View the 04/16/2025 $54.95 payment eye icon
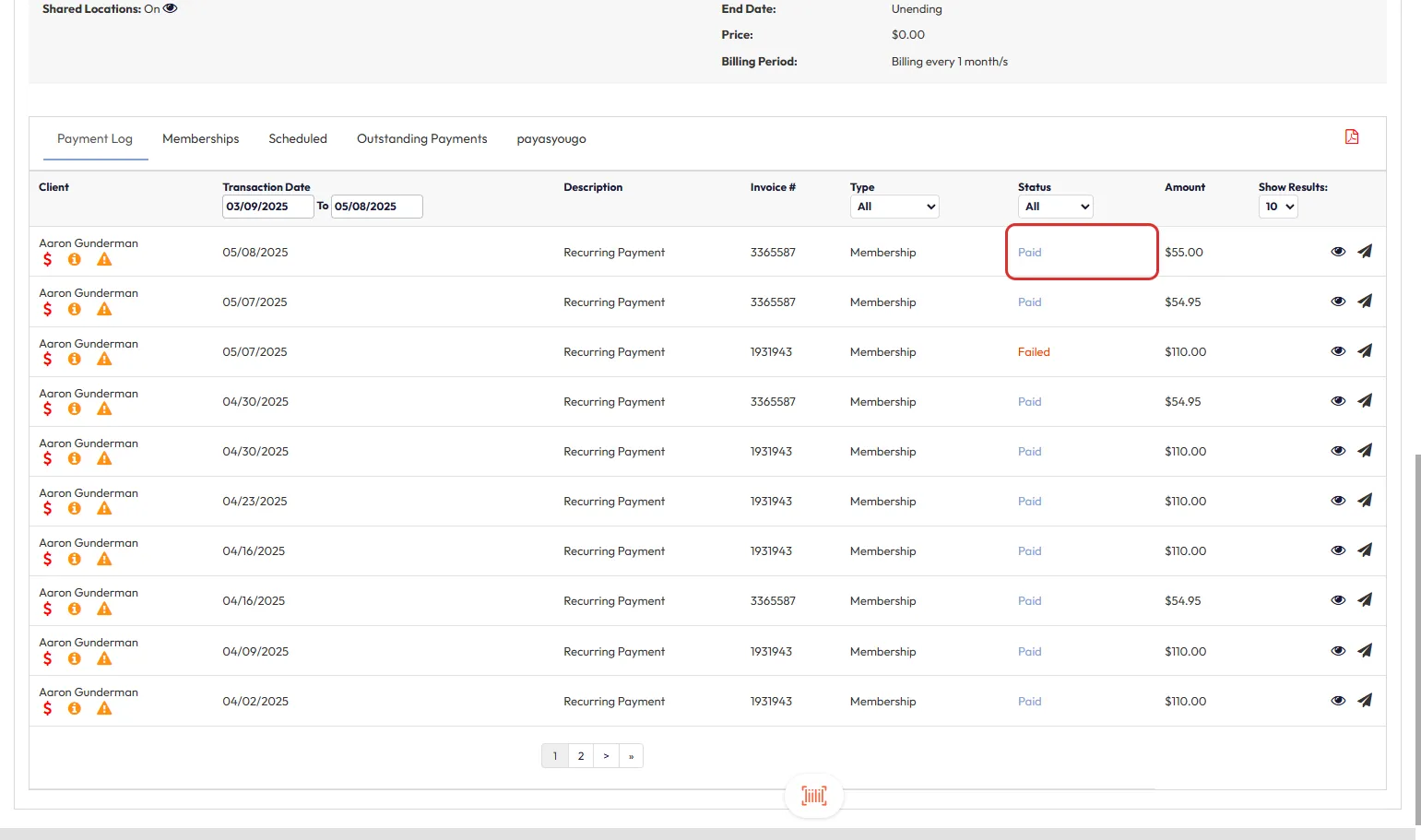 pos(1338,600)
